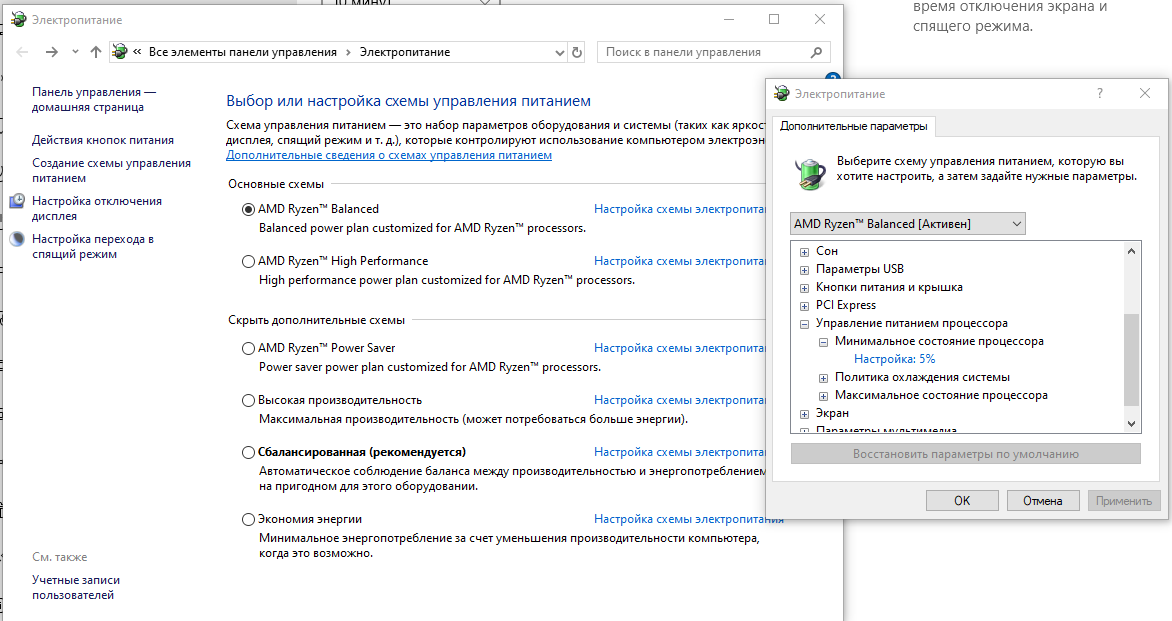This screenshot has height=621, width=1172.
Task: Click the settings tree scrollbar down arrow
Action: [x=1132, y=424]
